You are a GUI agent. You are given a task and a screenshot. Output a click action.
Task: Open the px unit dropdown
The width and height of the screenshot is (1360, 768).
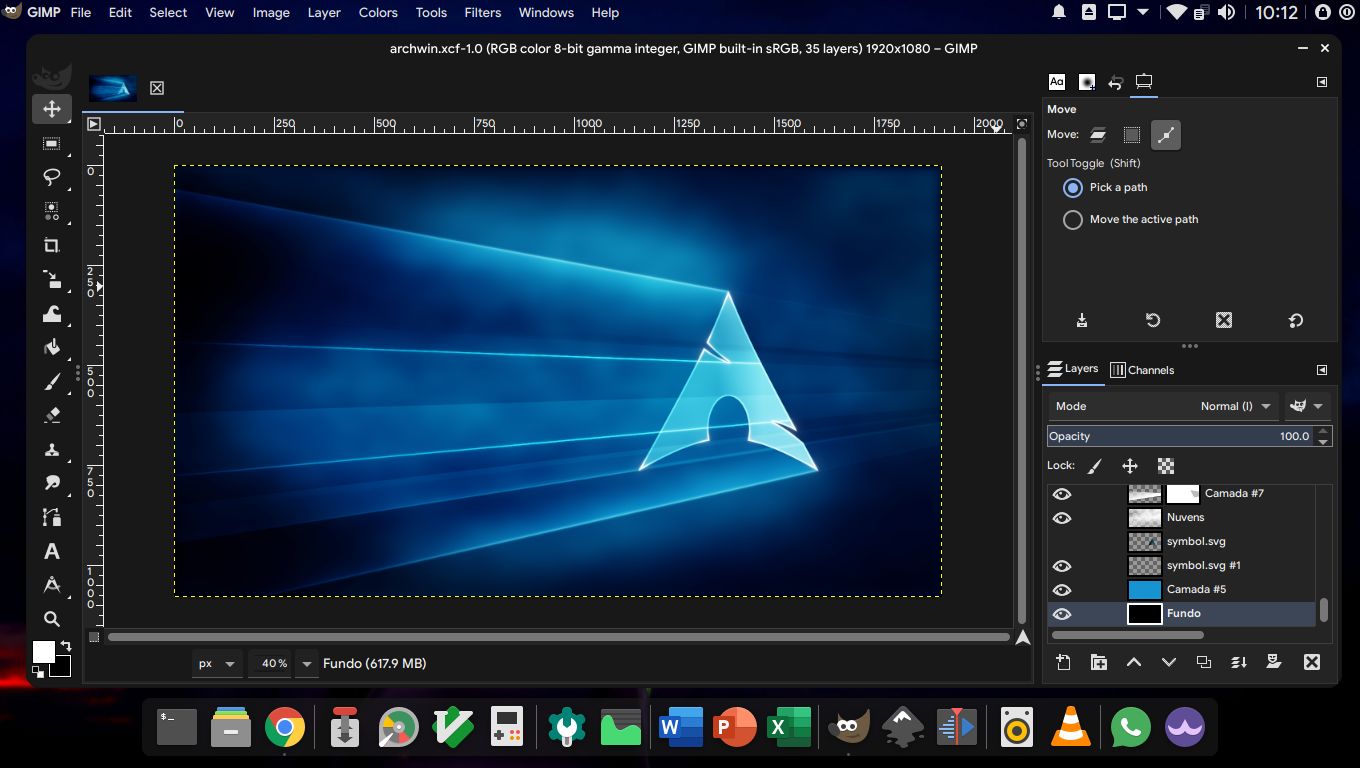218,664
